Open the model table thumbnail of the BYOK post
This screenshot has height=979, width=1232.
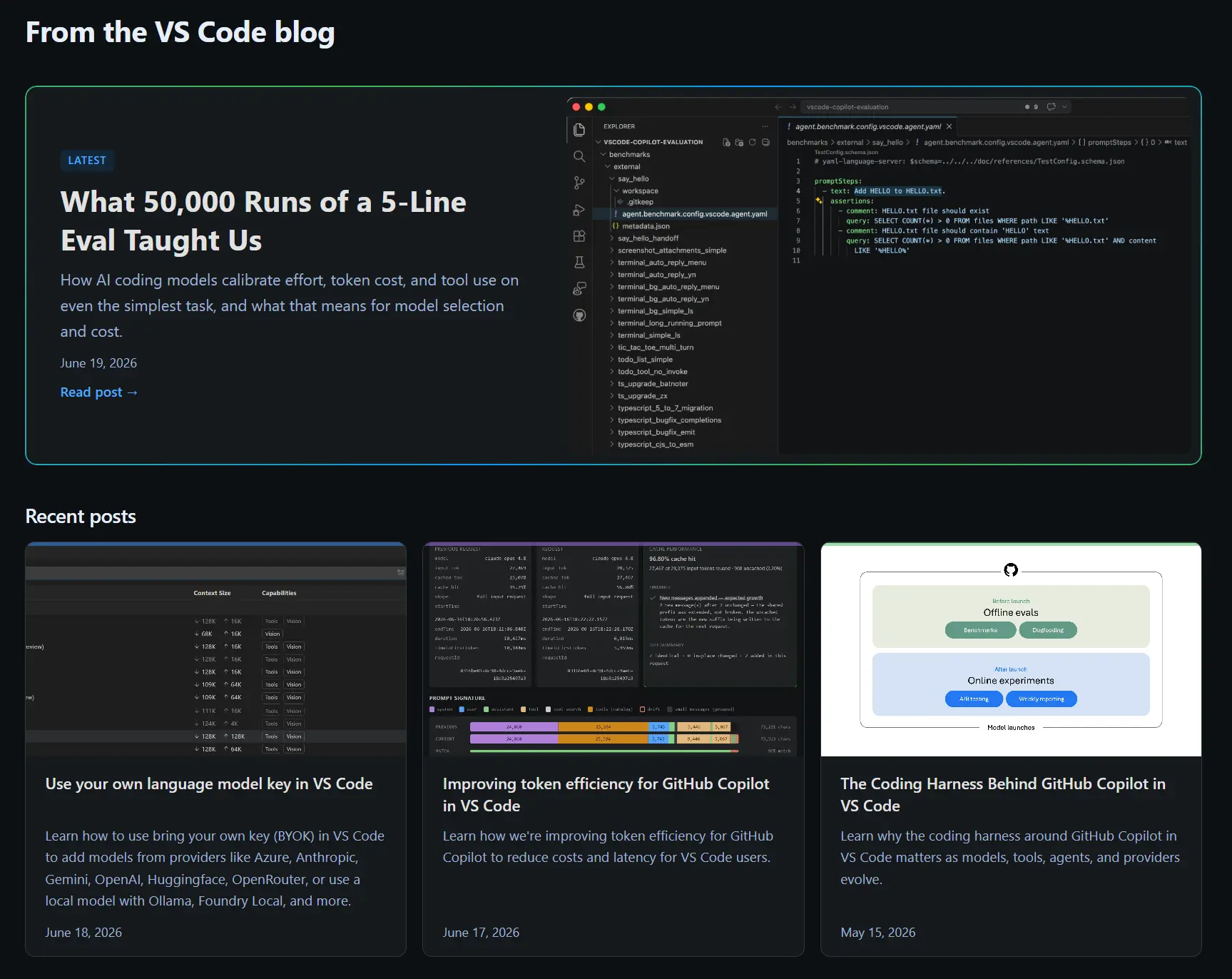216,649
